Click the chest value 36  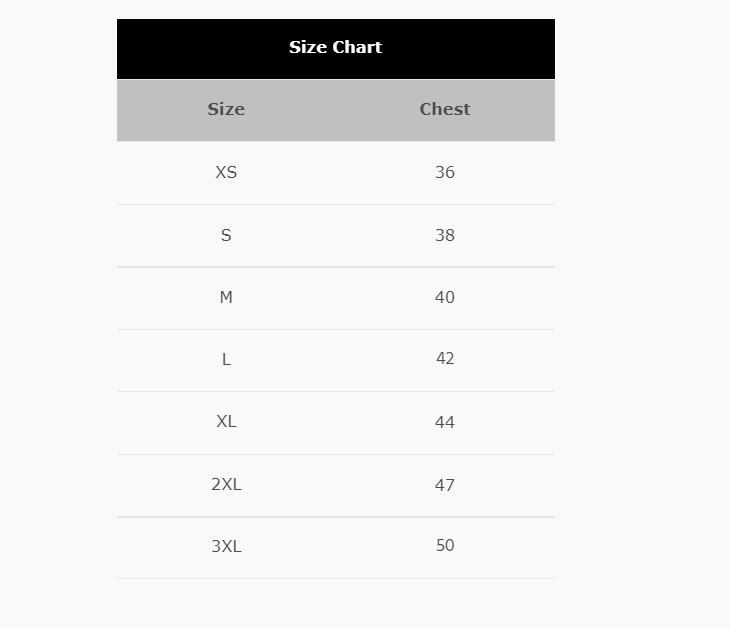(445, 172)
